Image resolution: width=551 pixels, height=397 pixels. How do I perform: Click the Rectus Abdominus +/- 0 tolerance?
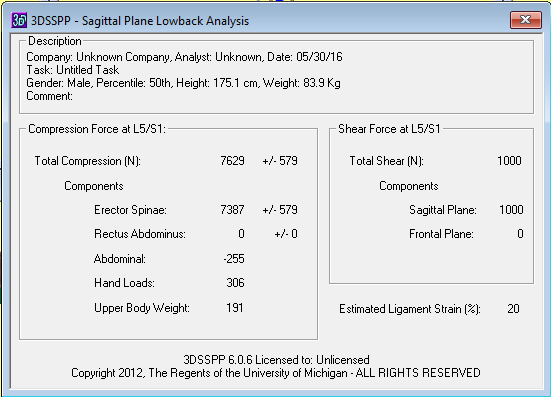[x=286, y=234]
